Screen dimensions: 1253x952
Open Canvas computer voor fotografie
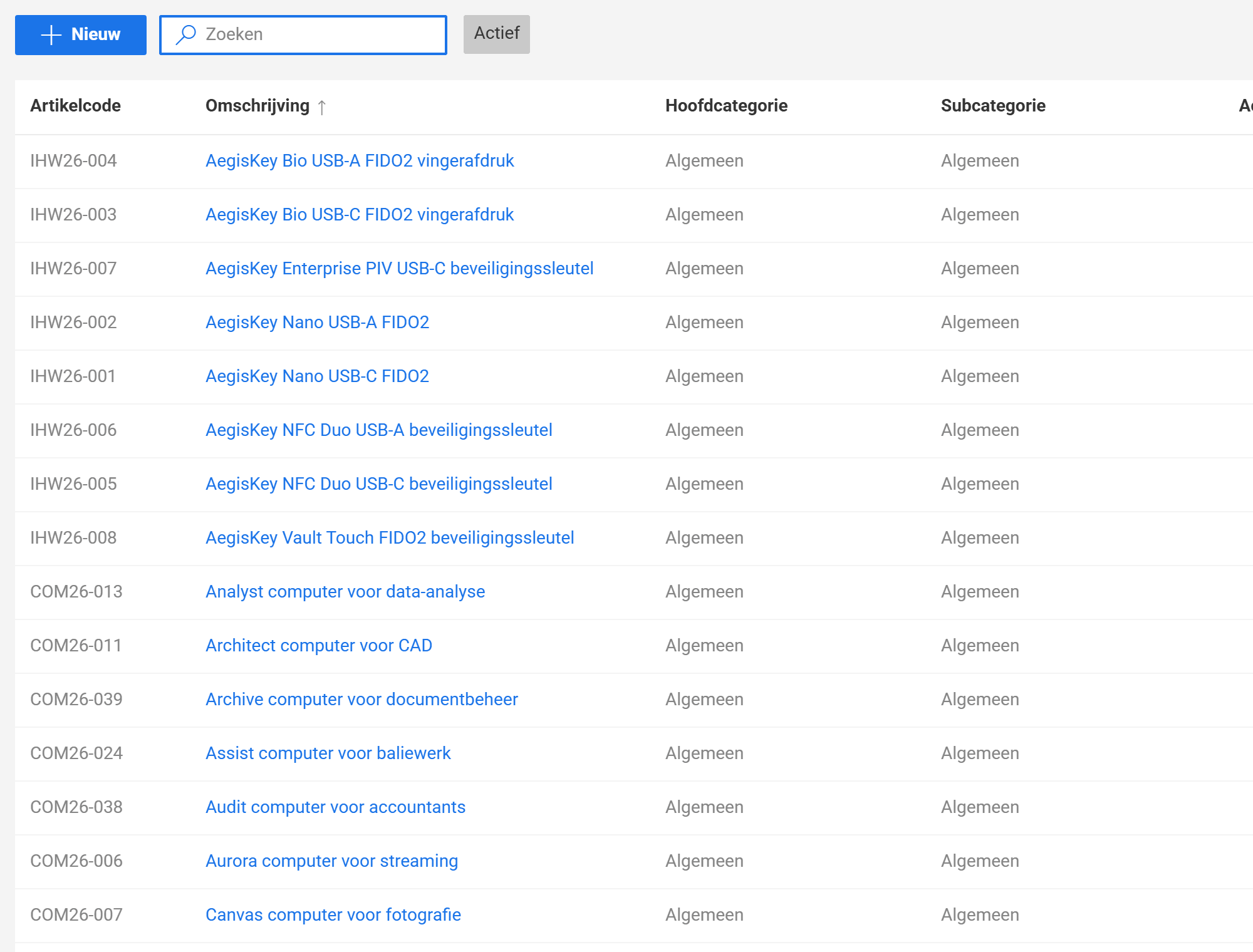click(333, 915)
